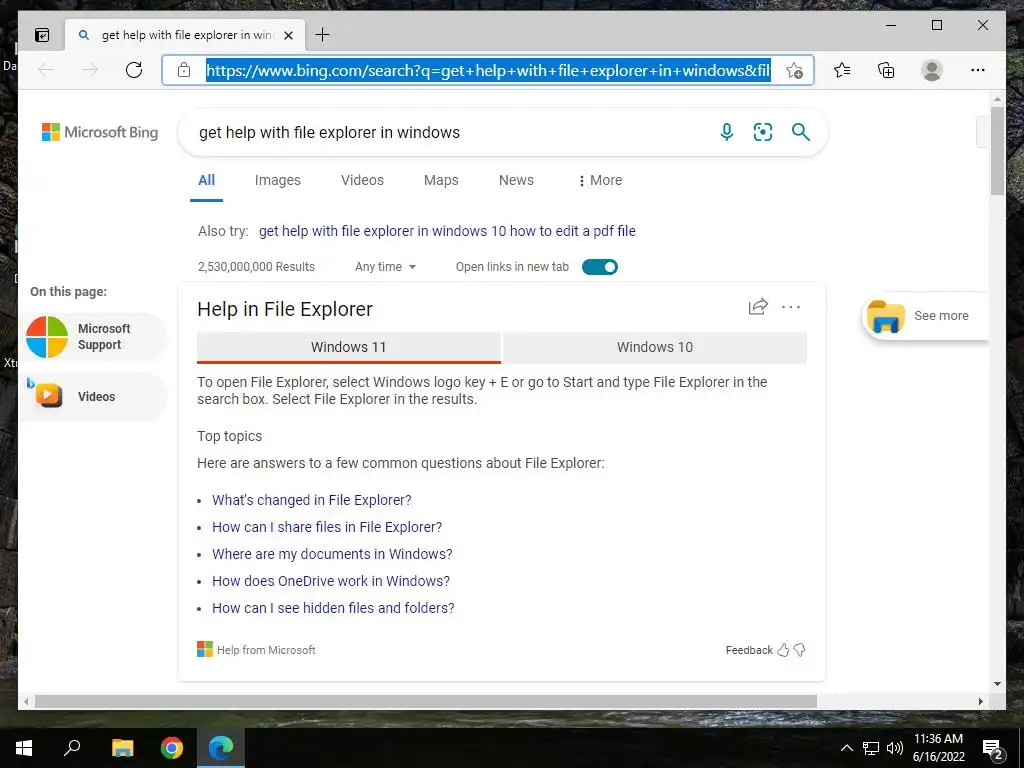
Task: Click the Also try suggested search
Action: [x=447, y=231]
